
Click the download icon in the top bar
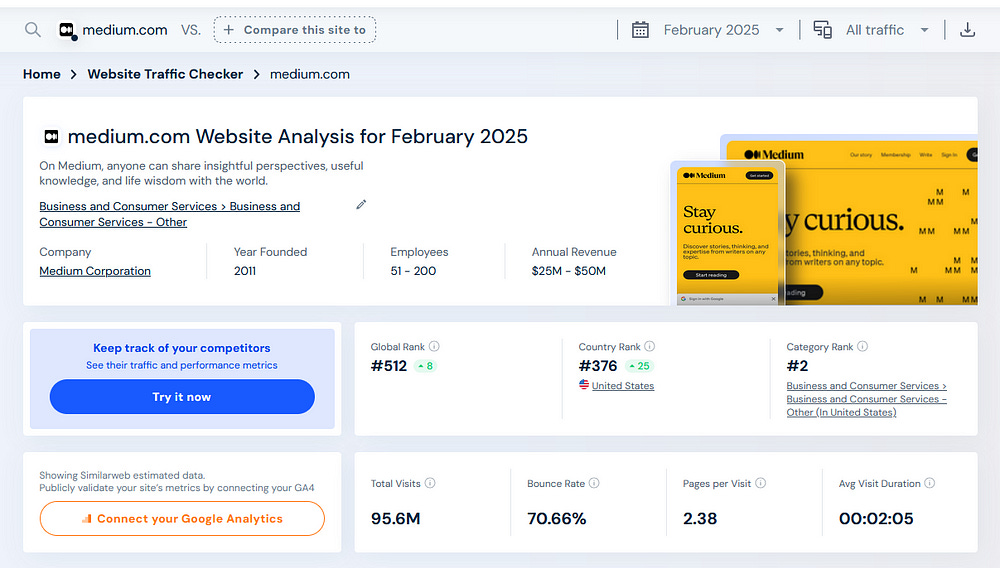(x=967, y=30)
